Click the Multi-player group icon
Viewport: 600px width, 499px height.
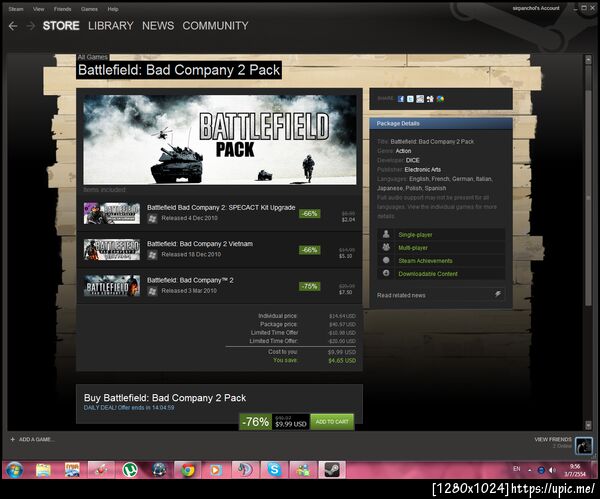point(386,247)
